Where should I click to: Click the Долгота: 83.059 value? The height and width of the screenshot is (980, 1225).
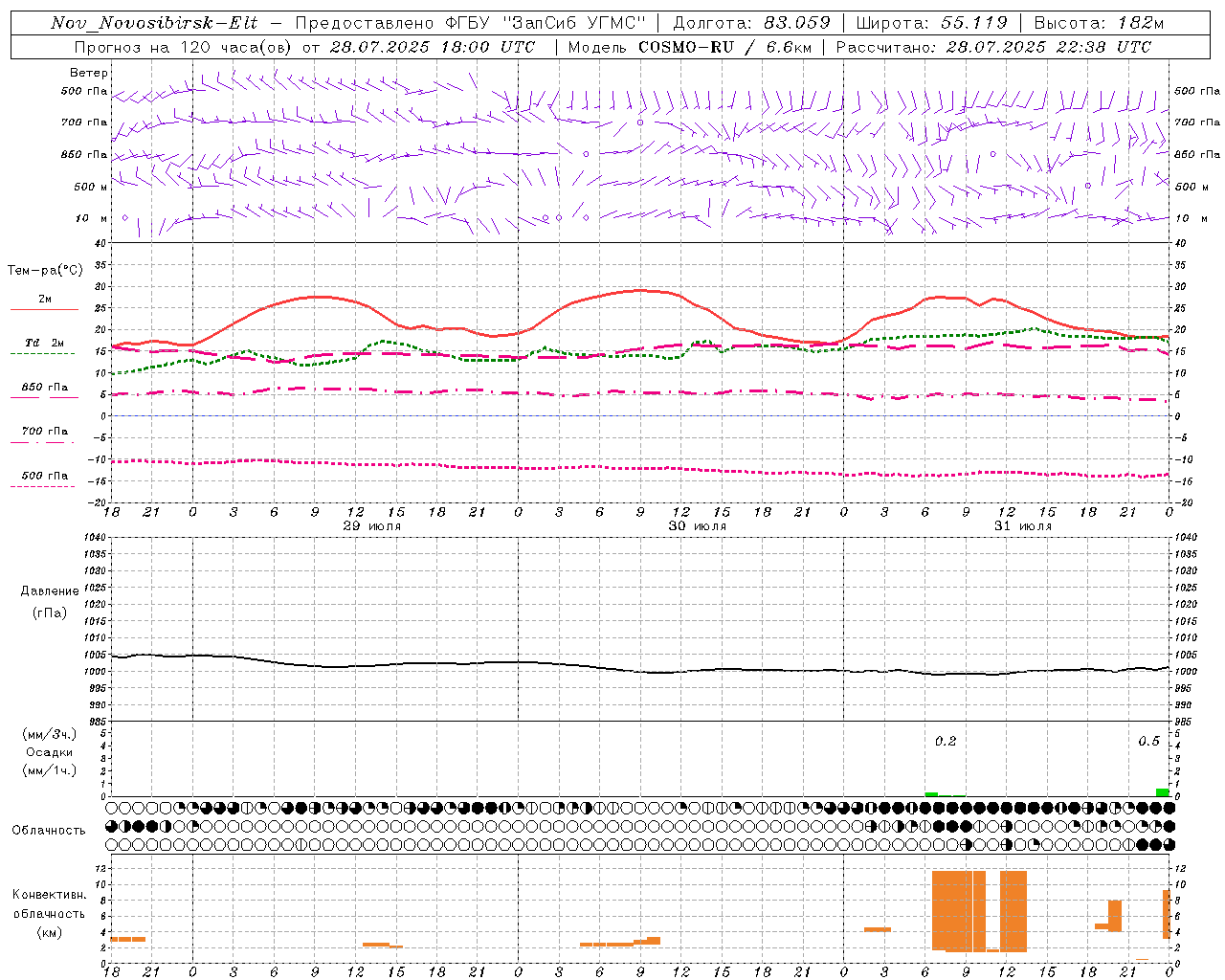pos(751,23)
